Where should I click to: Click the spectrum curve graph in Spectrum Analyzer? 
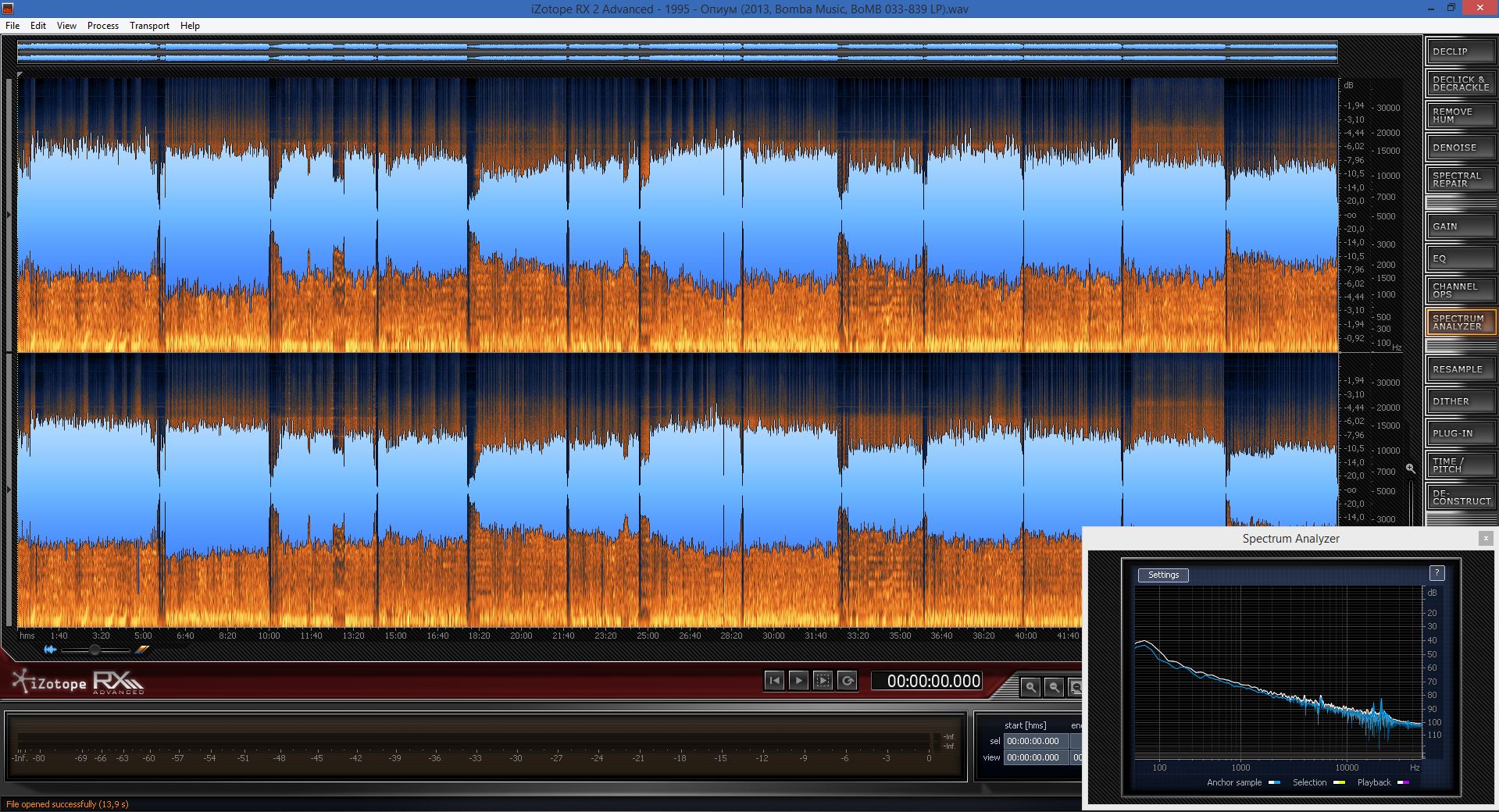click(x=1278, y=671)
